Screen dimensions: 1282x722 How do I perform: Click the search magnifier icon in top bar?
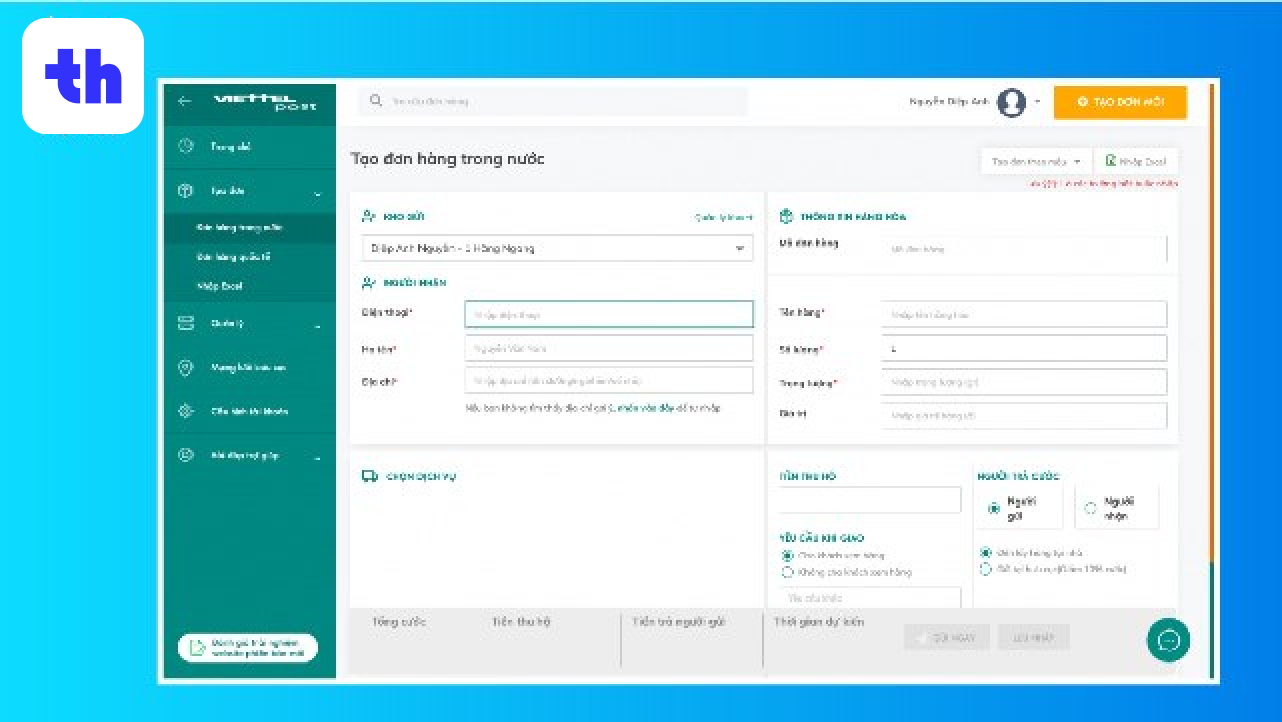click(376, 101)
